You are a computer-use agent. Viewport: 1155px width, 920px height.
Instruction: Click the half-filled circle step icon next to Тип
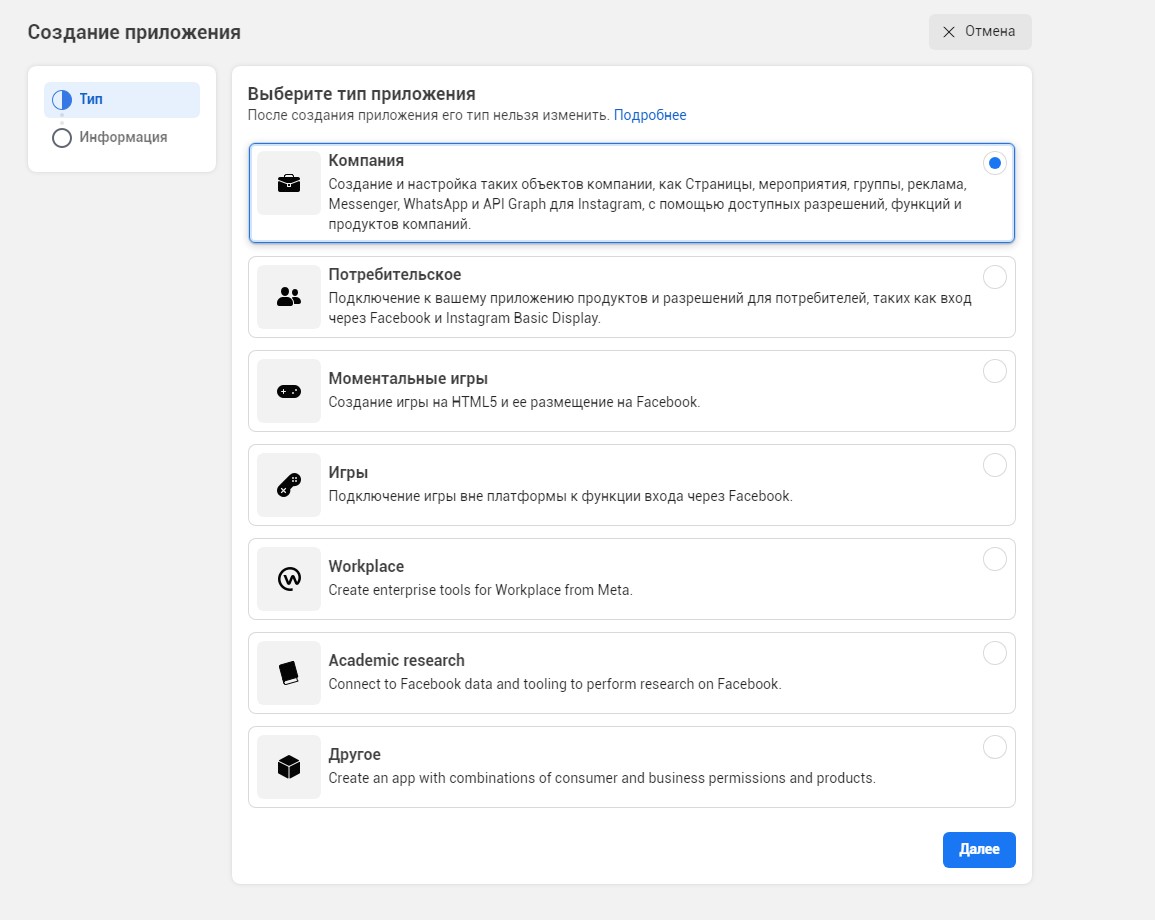pos(62,99)
